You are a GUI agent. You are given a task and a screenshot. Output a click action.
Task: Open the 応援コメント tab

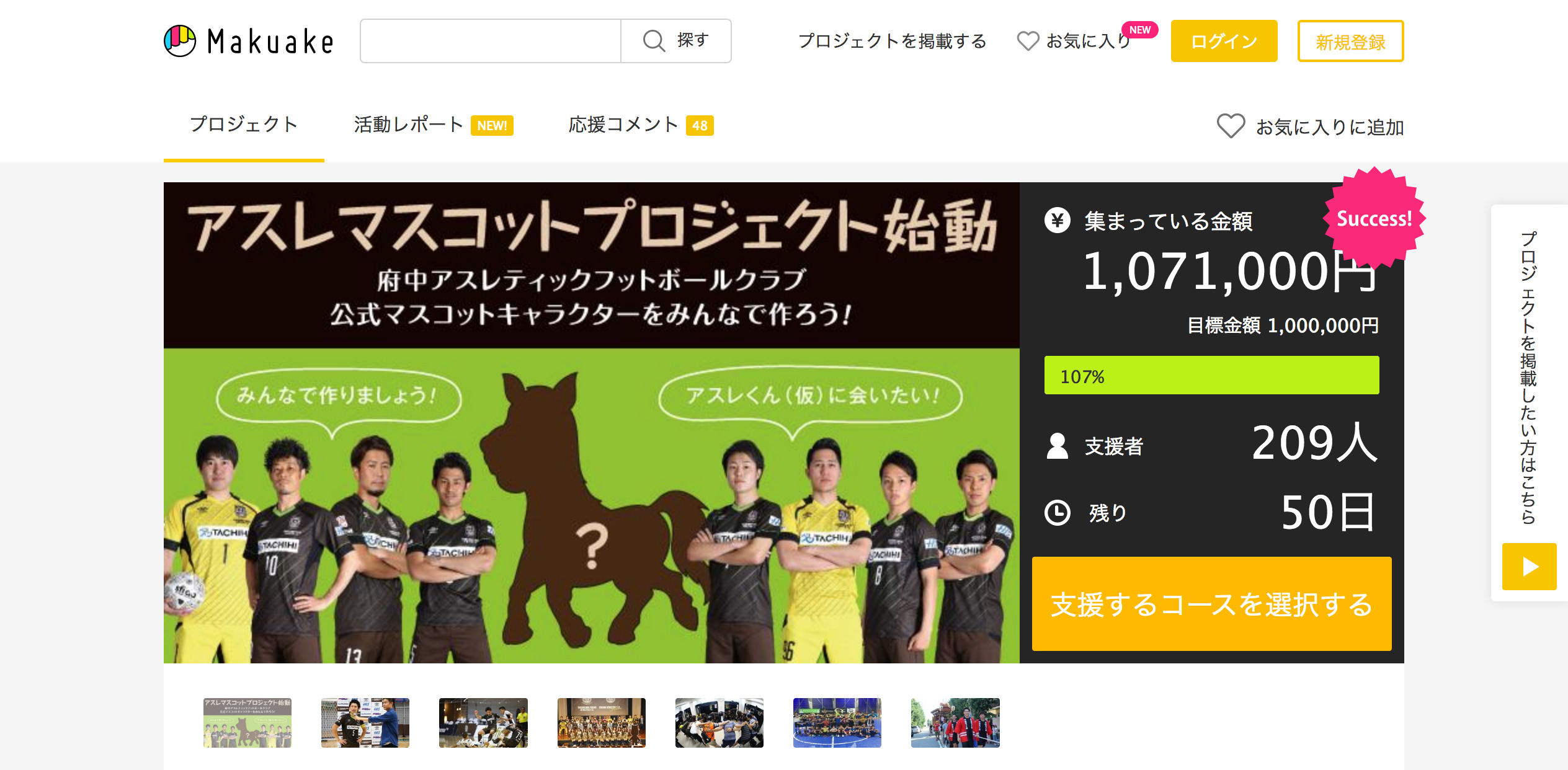(641, 125)
